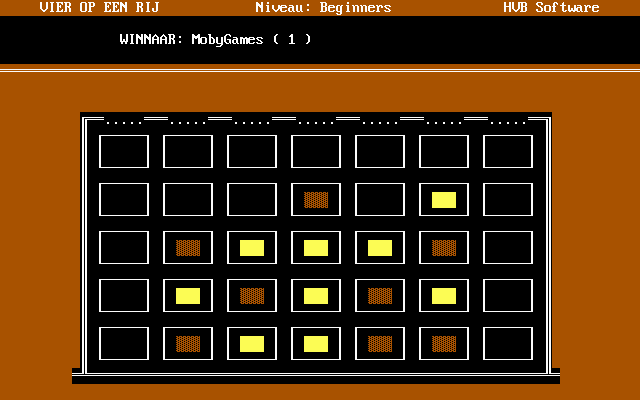Select third-row yellow piece in third column
Viewport: 640px width, 400px height.
[x=252, y=248]
